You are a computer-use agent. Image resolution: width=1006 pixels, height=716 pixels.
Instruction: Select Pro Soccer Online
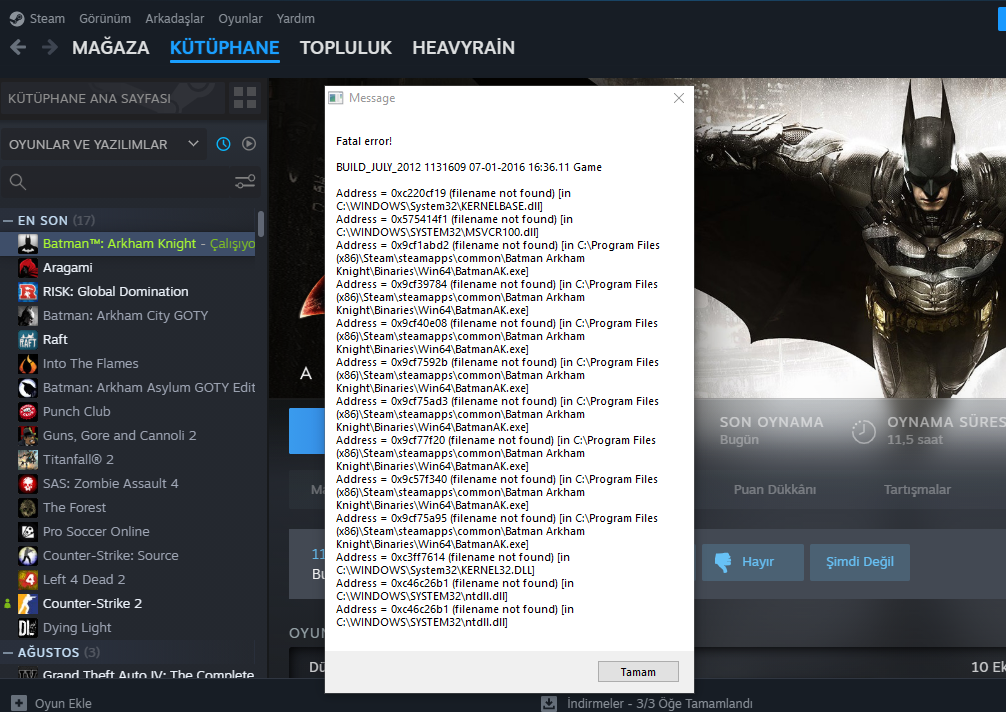(x=128, y=532)
